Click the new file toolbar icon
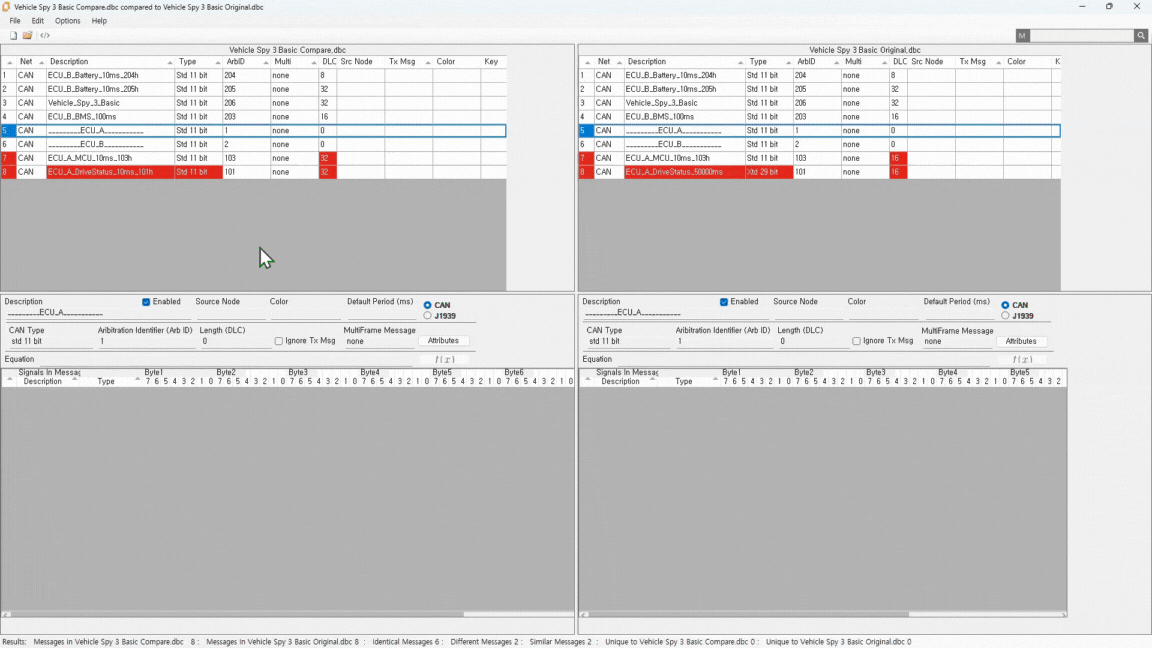This screenshot has width=1152, height=648. tap(14, 36)
